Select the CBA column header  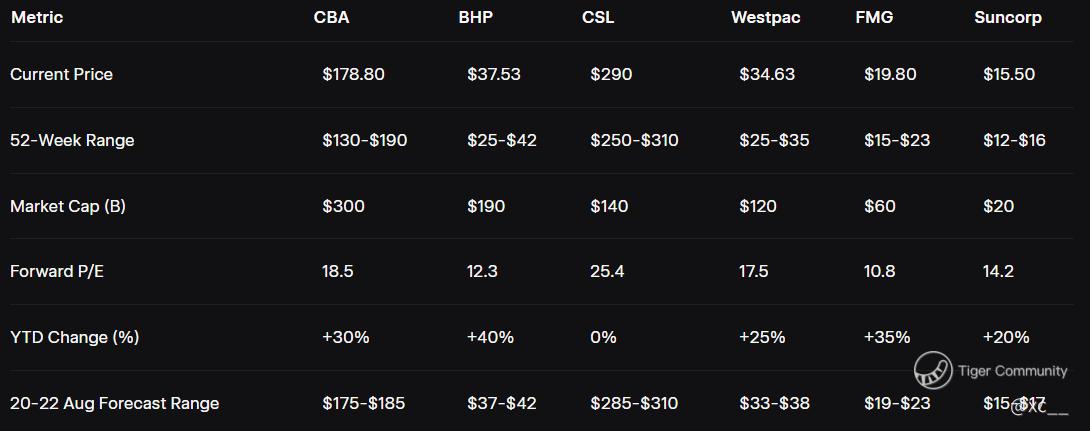tap(332, 17)
